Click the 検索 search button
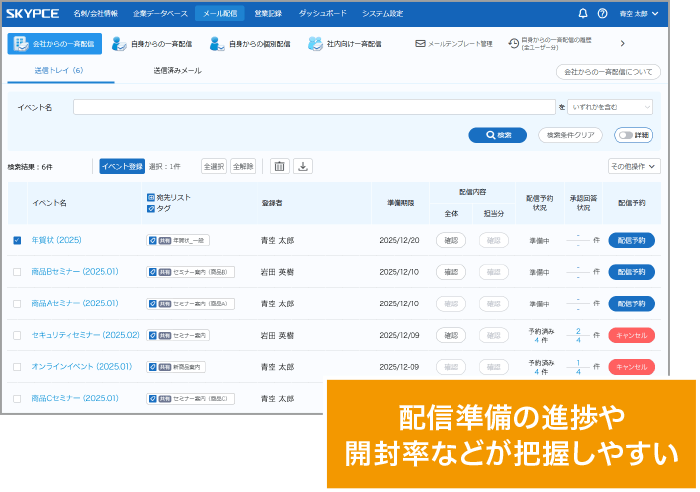700x492 pixels. pos(497,135)
